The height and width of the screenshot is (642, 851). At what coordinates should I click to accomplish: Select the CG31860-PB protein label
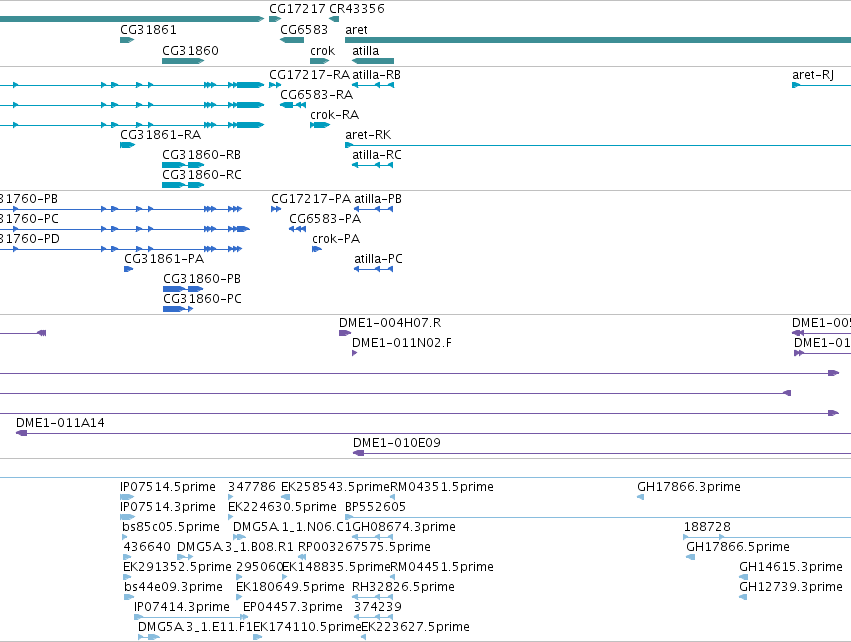tap(202, 279)
